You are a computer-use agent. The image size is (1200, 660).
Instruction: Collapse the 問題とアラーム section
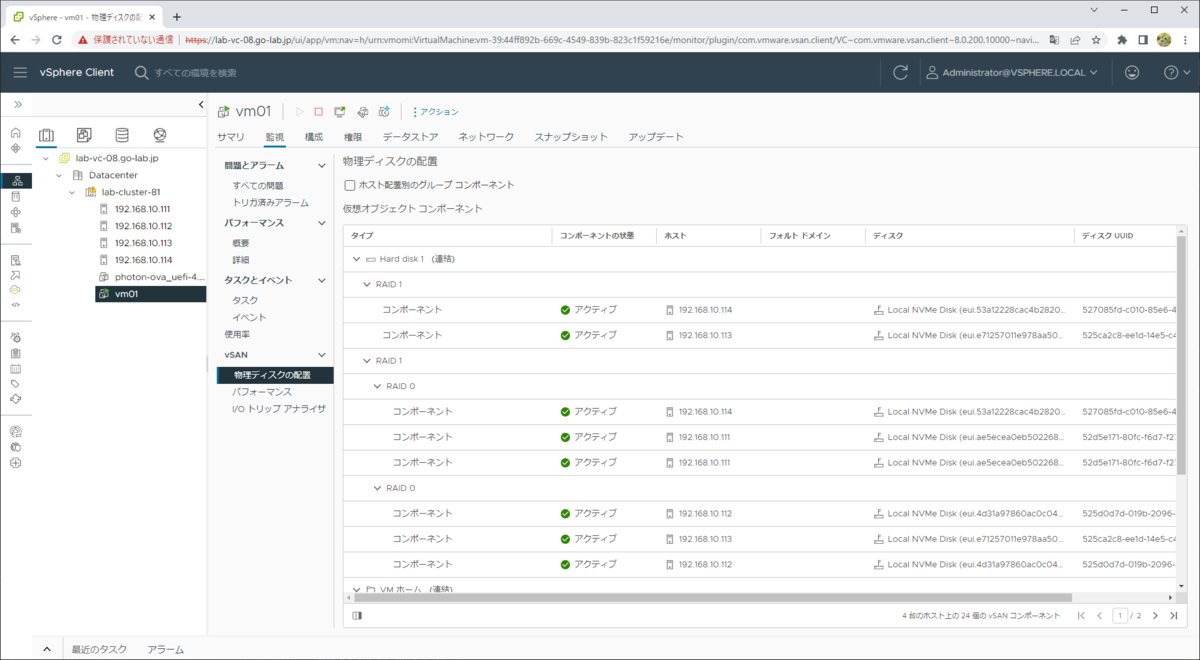coord(322,166)
